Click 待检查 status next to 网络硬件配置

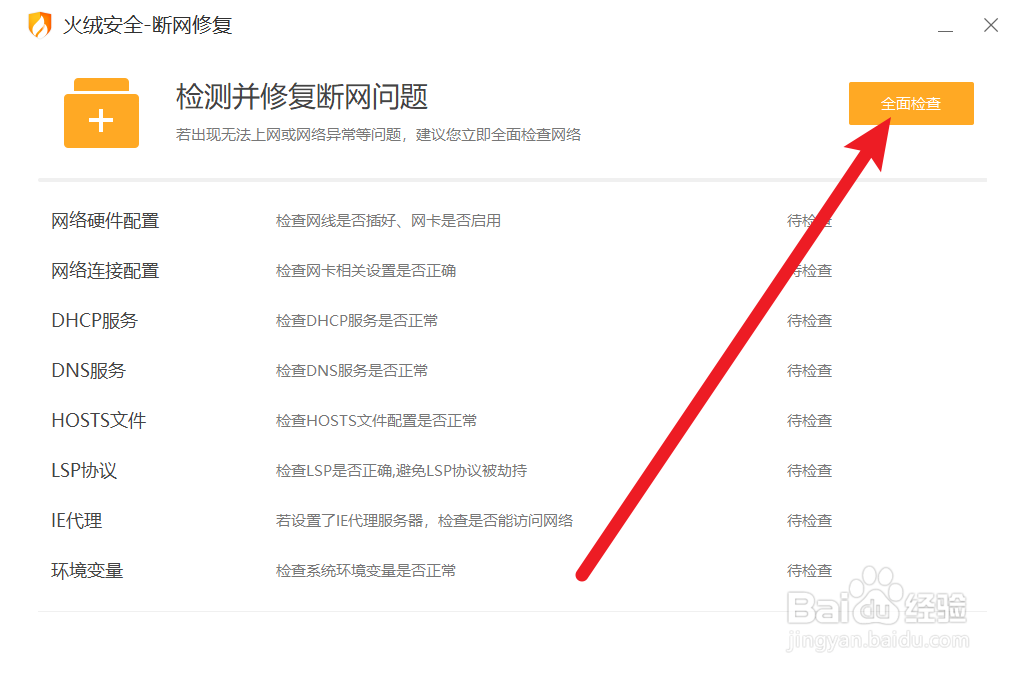click(808, 220)
